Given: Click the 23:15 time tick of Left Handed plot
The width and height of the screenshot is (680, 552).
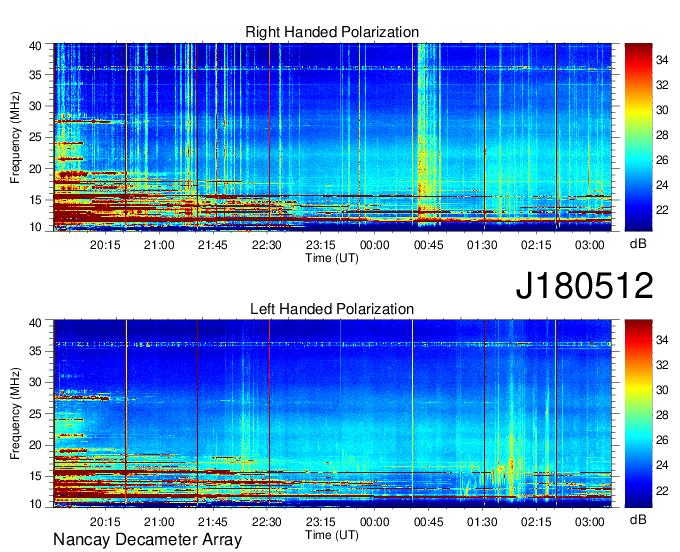Looking at the screenshot, I should tap(320, 522).
